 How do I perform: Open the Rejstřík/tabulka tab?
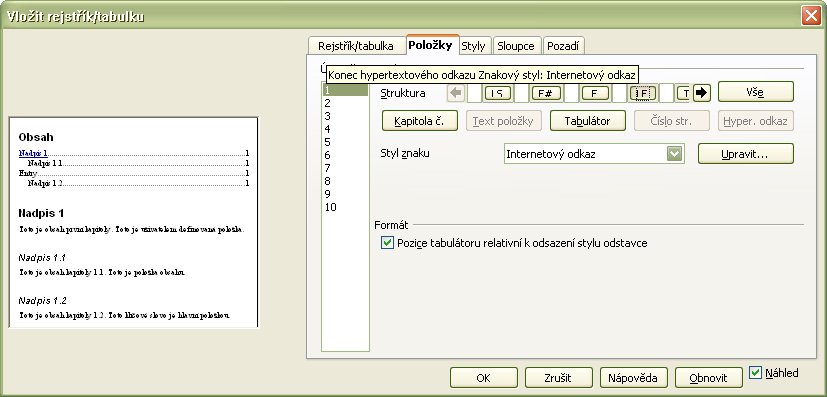(355, 46)
